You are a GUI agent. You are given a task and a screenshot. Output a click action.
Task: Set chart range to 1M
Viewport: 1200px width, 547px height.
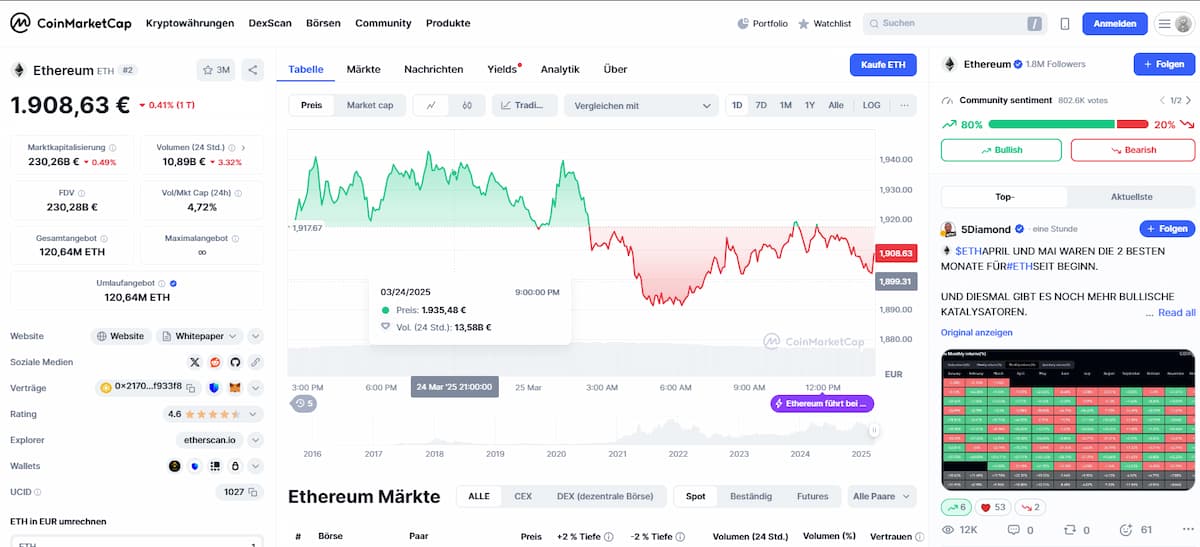click(786, 105)
